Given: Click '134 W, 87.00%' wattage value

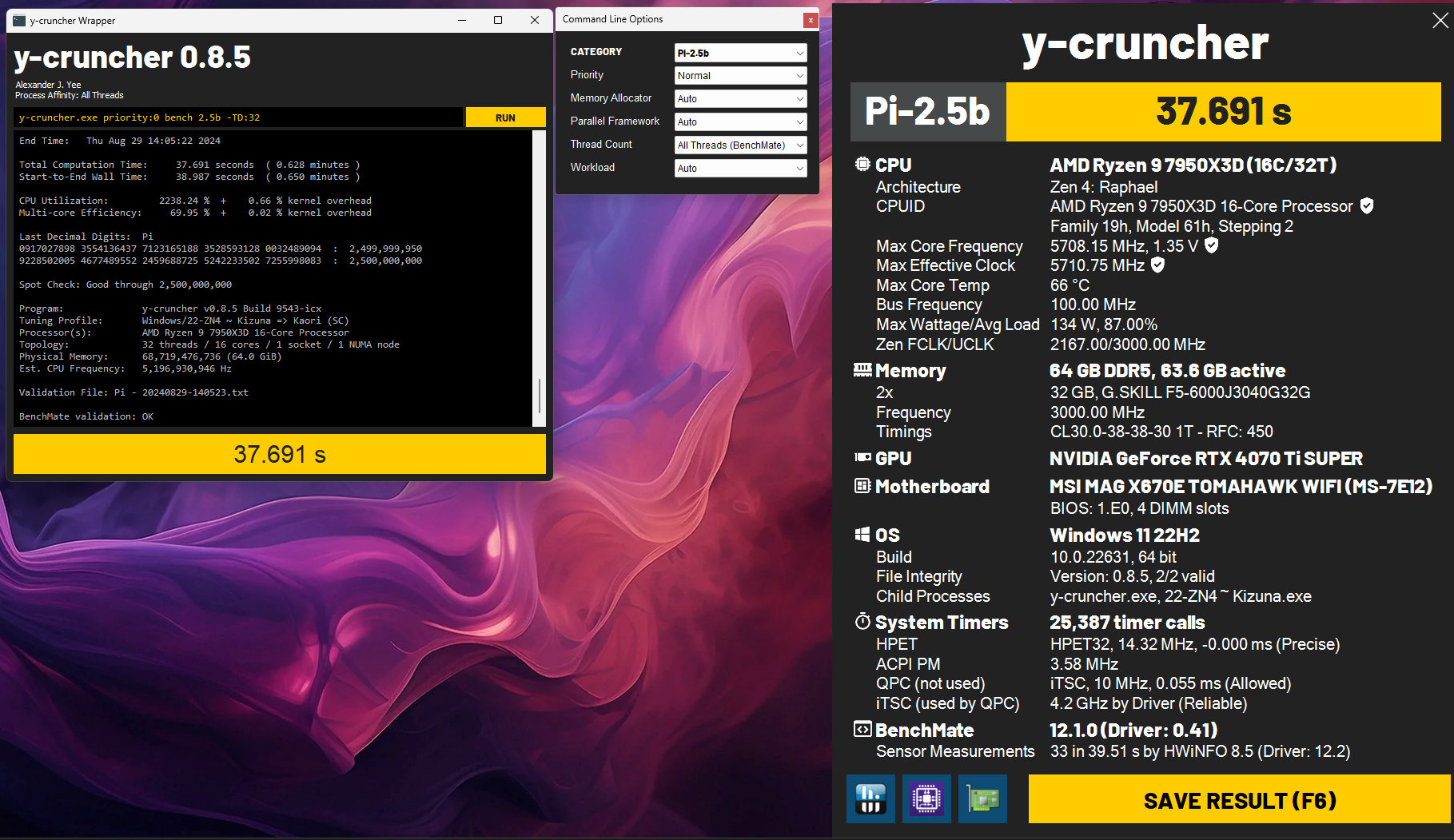Looking at the screenshot, I should pos(1103,324).
